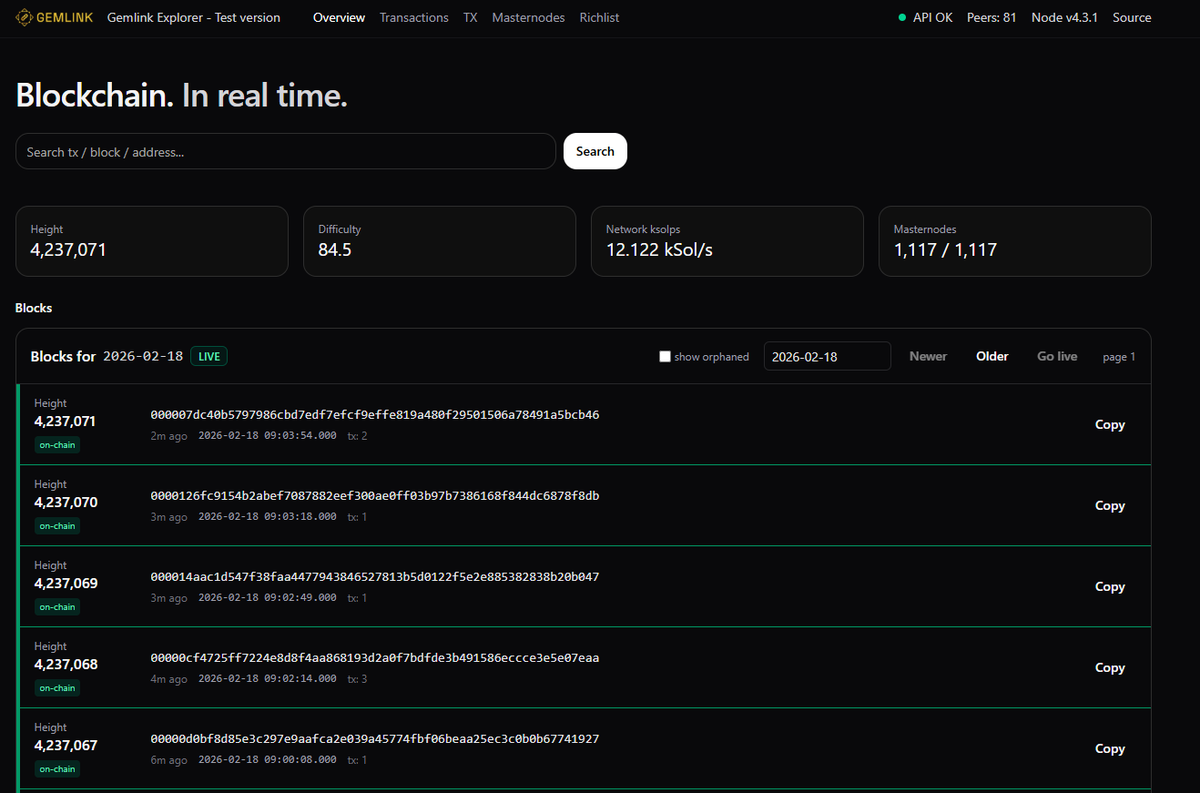Copy hash of block 4,237,067
This screenshot has width=1200, height=793.
click(x=1110, y=749)
